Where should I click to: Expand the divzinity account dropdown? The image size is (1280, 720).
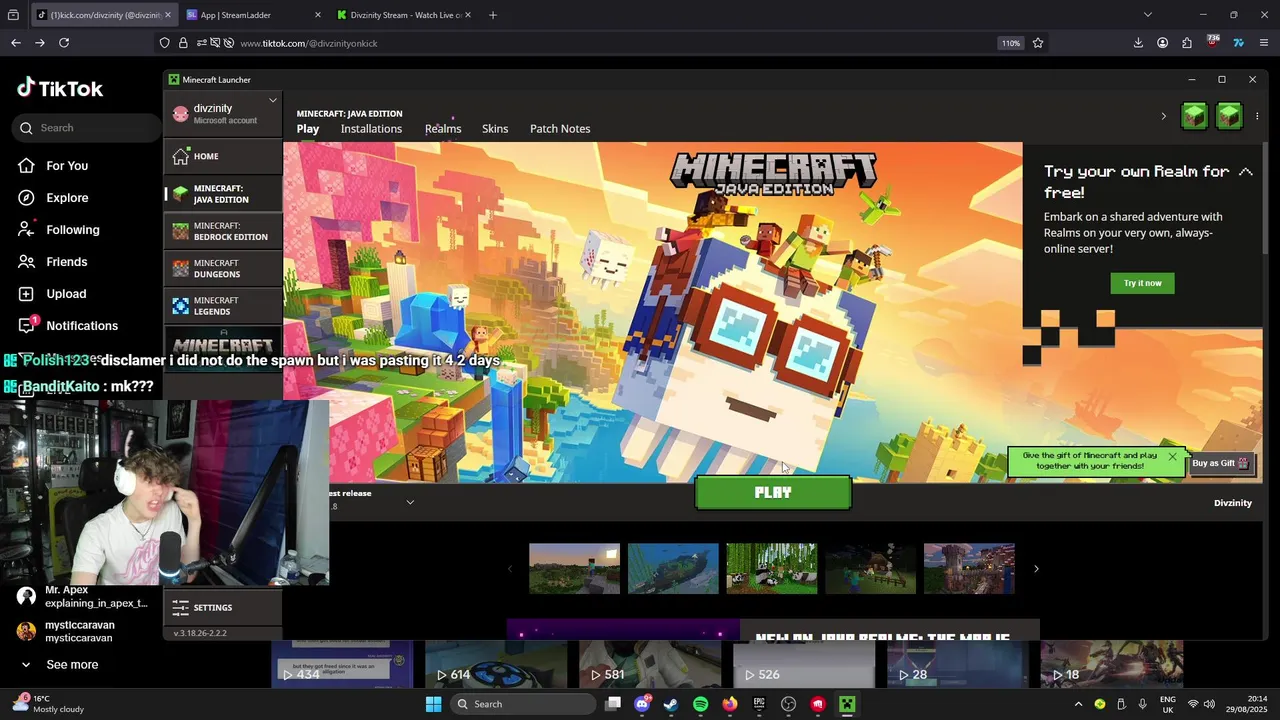(x=272, y=100)
